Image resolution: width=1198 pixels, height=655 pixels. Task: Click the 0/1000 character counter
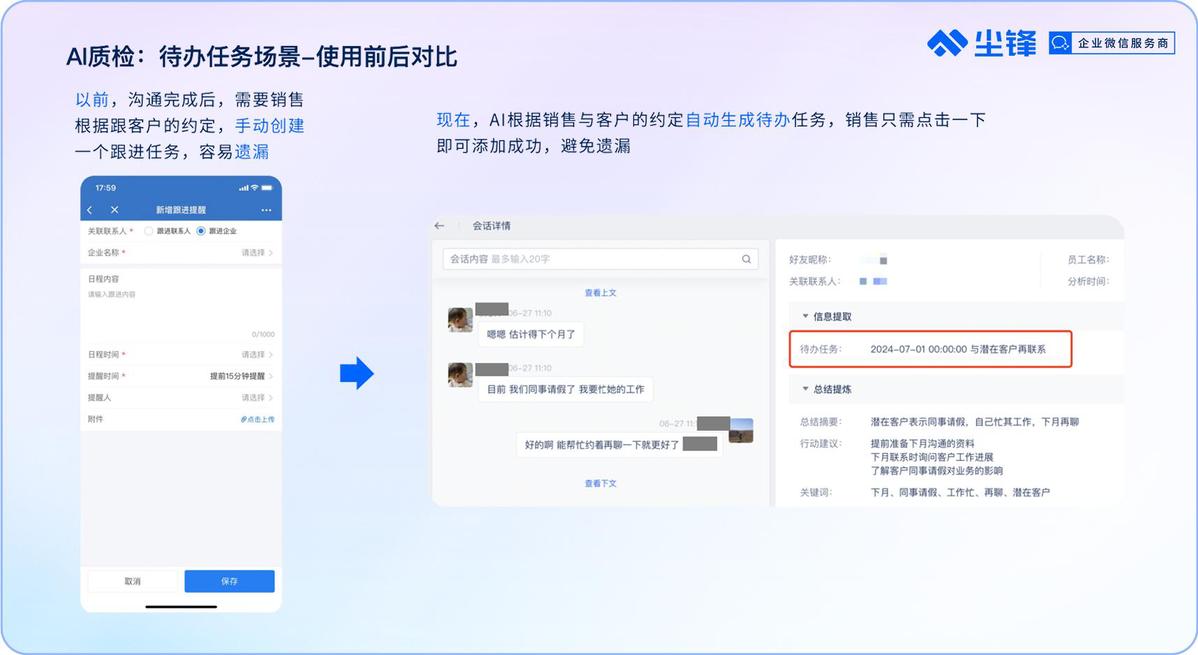[263, 334]
